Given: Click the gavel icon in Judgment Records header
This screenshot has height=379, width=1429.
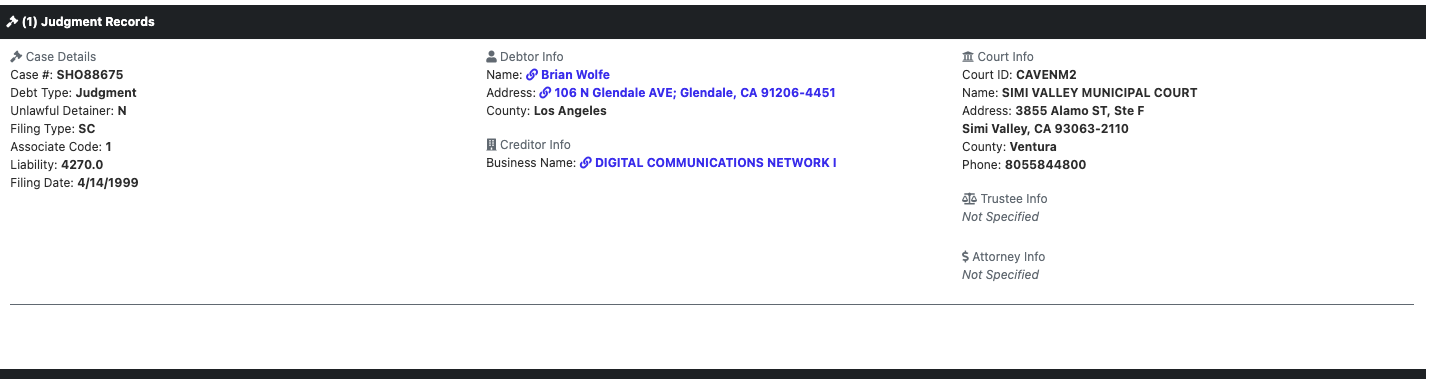Looking at the screenshot, I should (12, 22).
